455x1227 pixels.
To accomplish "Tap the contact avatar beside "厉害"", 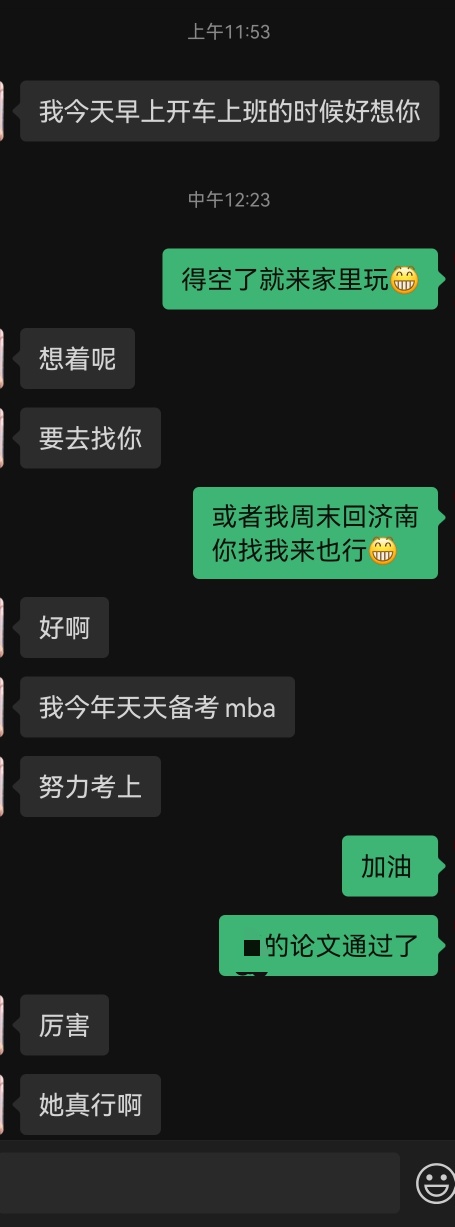I will pyautogui.click(x=2, y=1025).
